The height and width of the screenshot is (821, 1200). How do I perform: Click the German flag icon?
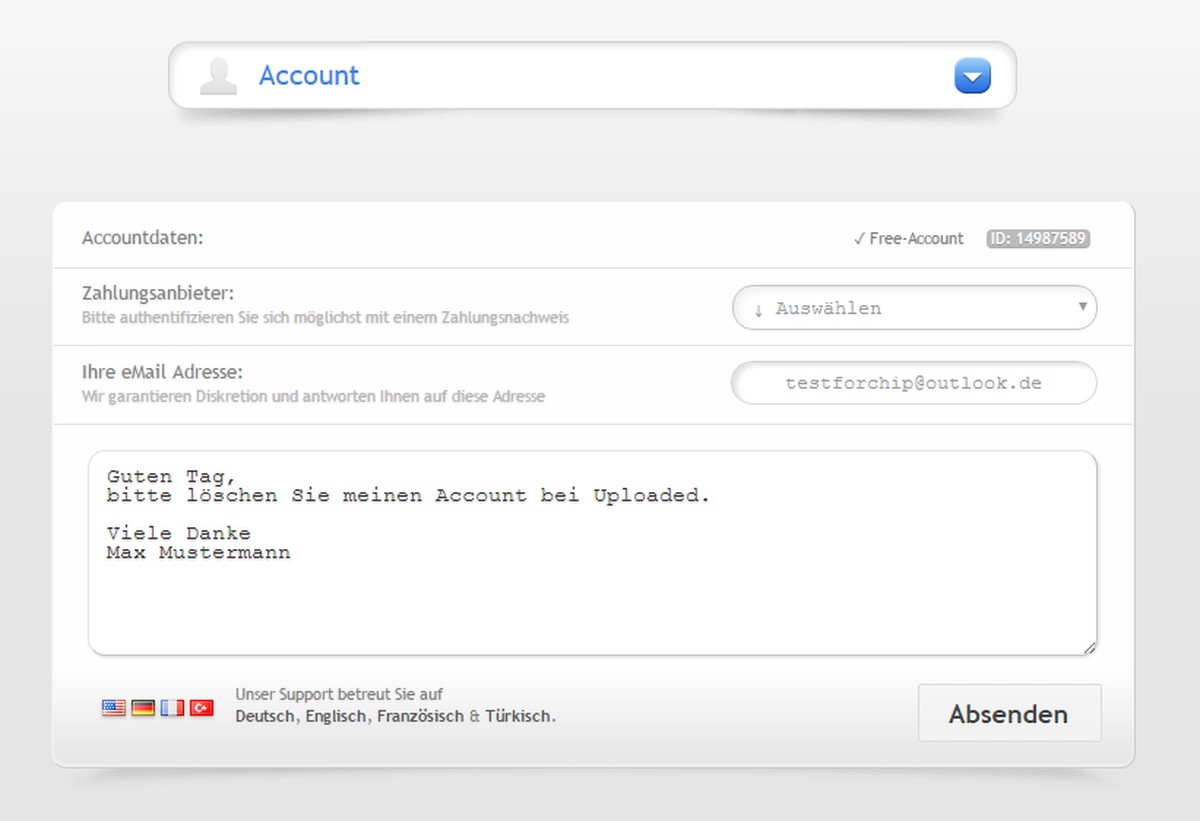point(143,708)
